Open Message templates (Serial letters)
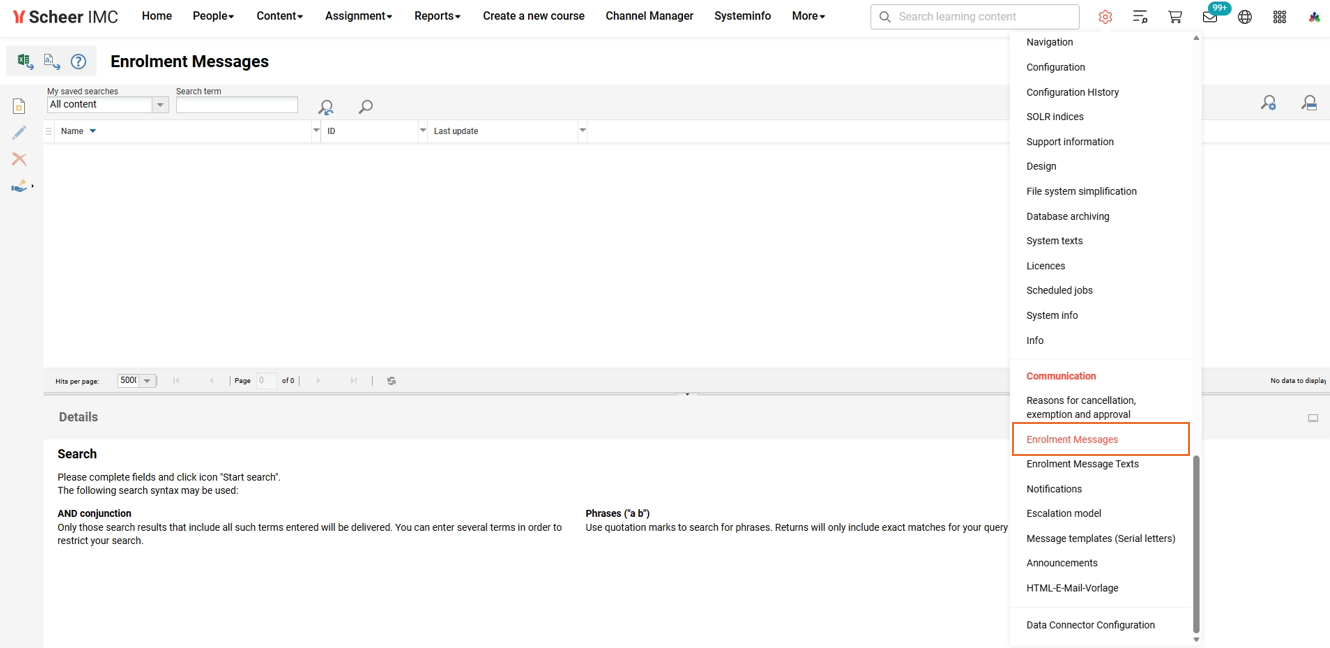 point(1101,538)
